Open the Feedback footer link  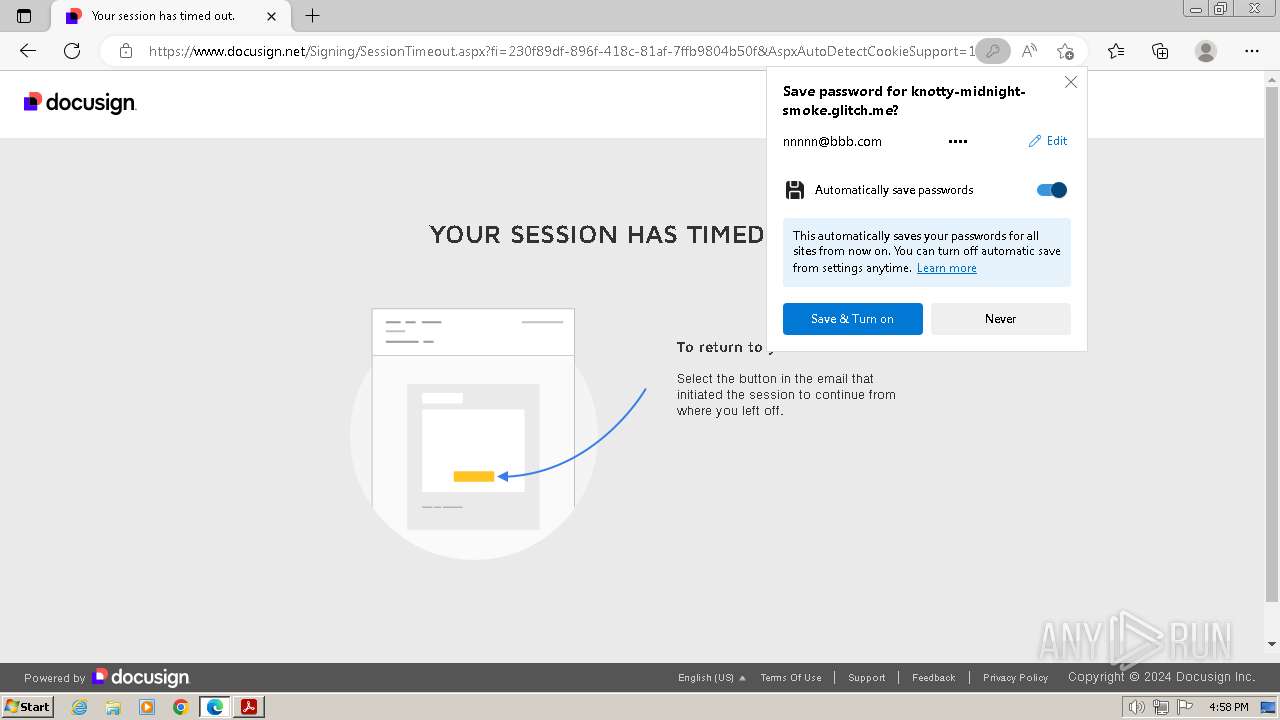click(x=934, y=678)
